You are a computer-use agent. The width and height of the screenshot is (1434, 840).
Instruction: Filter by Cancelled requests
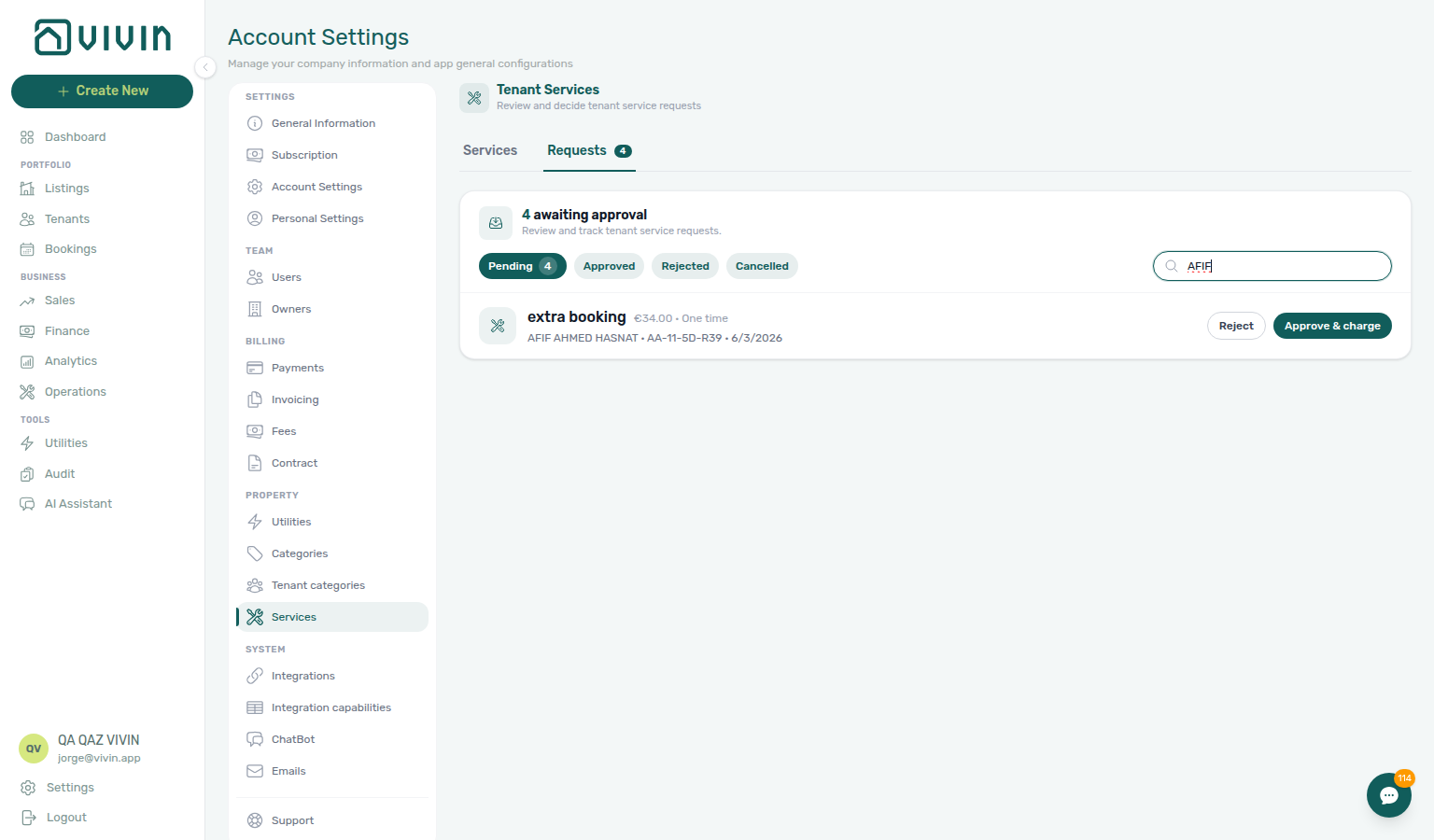click(762, 266)
